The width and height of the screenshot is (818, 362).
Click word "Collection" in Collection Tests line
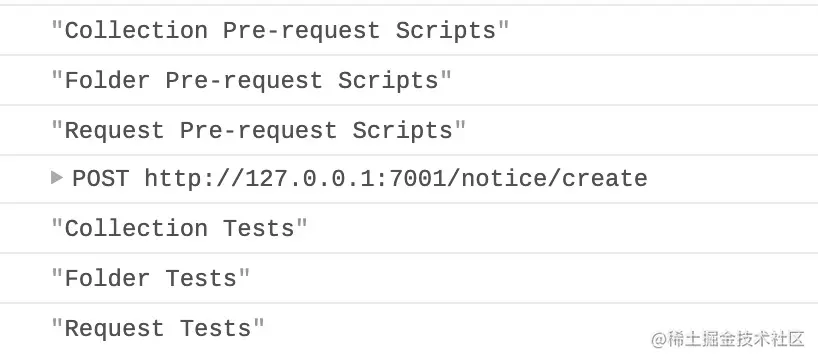tap(136, 228)
